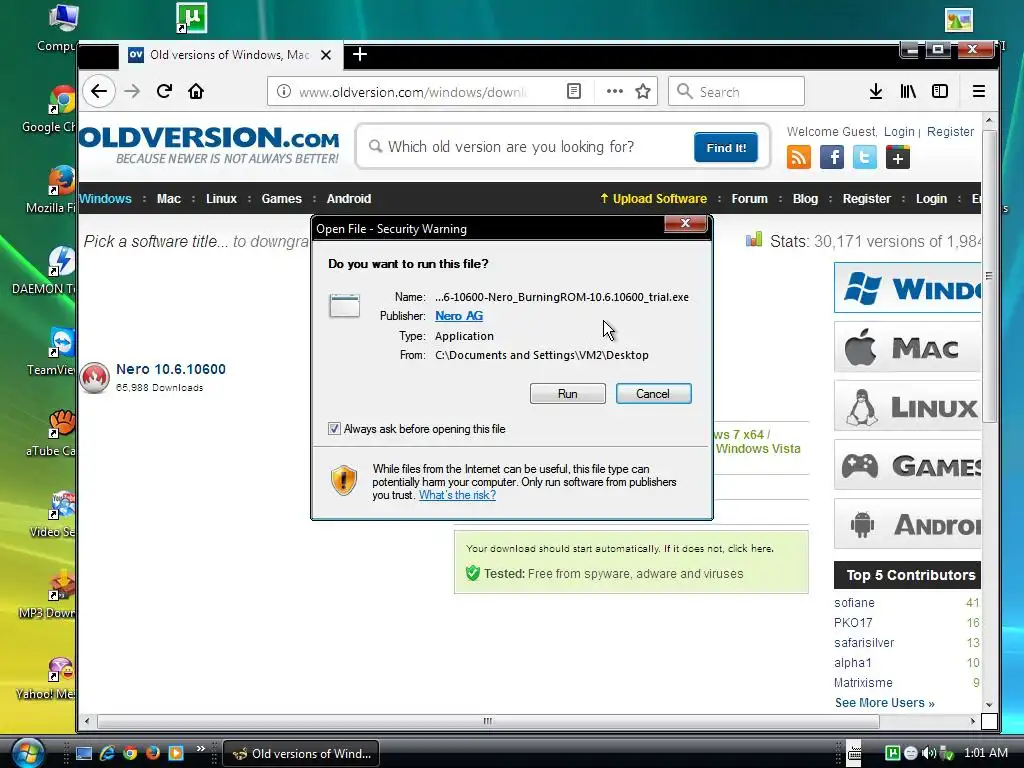Reload the page with the refresh icon
1024x768 pixels.
[x=164, y=91]
